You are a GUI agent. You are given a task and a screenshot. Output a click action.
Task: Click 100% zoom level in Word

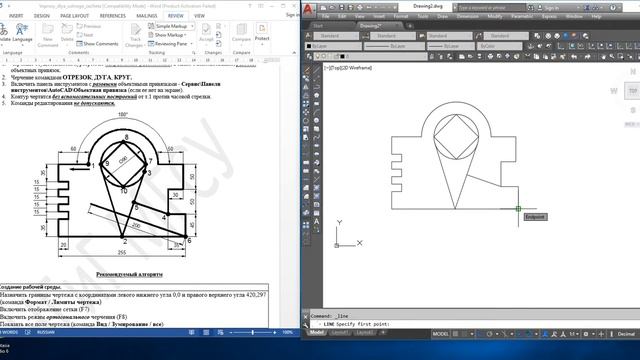tap(288, 333)
